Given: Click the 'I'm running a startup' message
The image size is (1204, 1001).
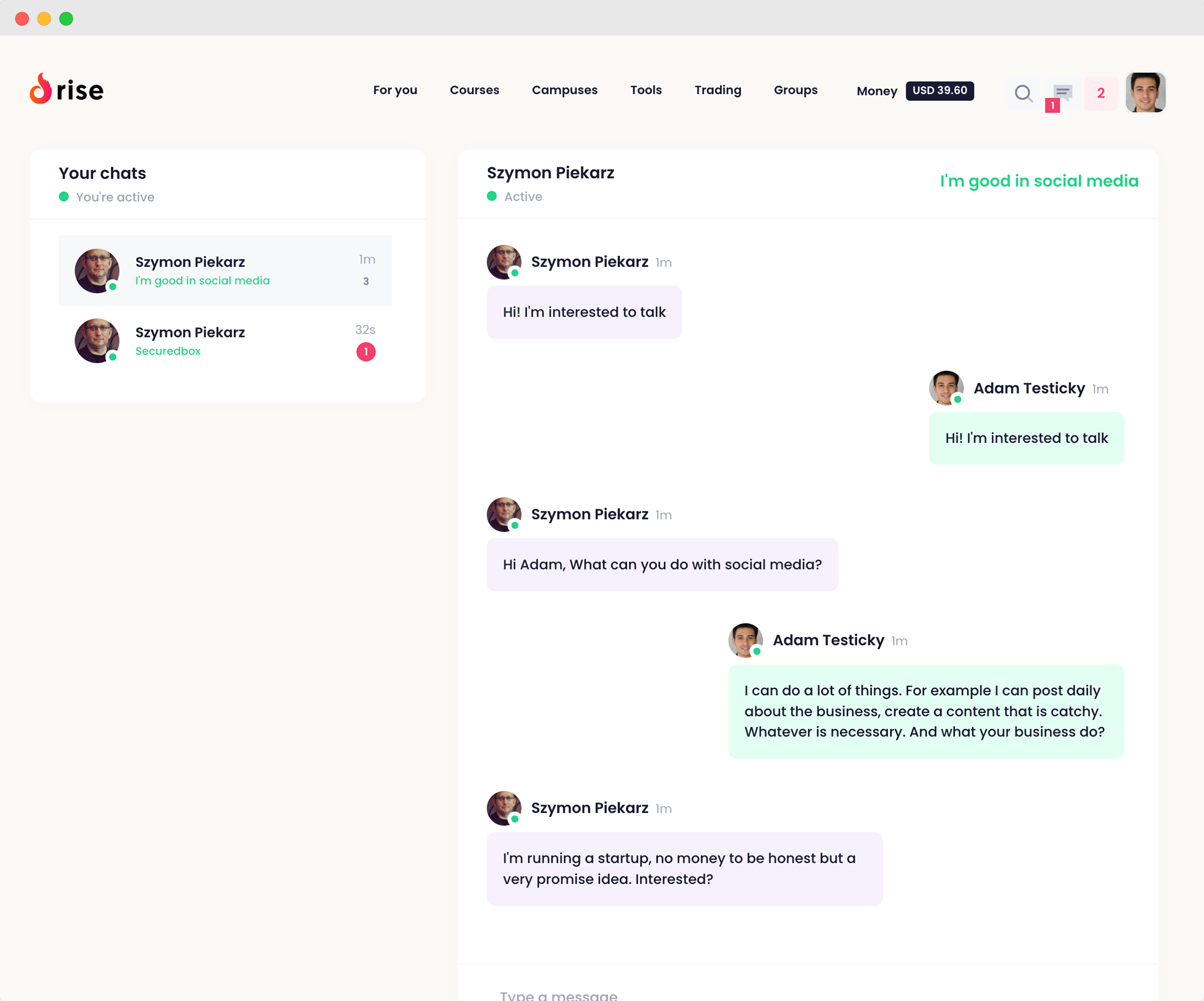Looking at the screenshot, I should [685, 869].
